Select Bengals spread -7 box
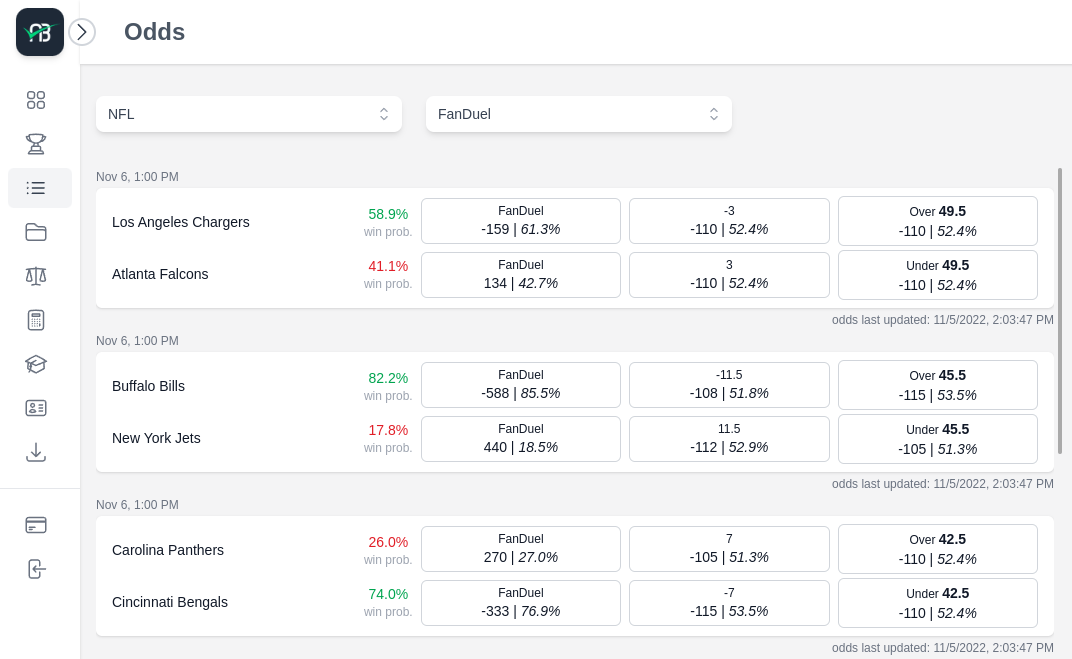This screenshot has width=1072, height=659. coord(729,603)
